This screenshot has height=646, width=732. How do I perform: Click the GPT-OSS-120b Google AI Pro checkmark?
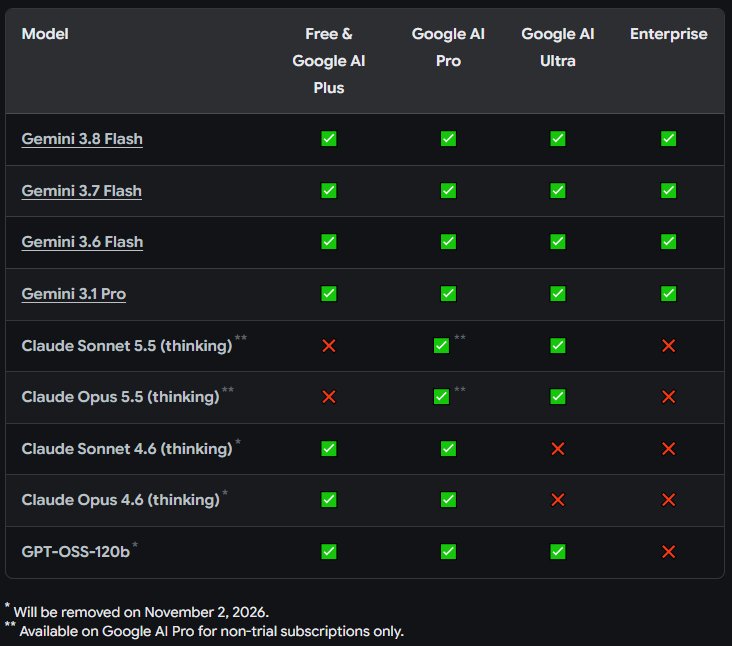(x=448, y=552)
